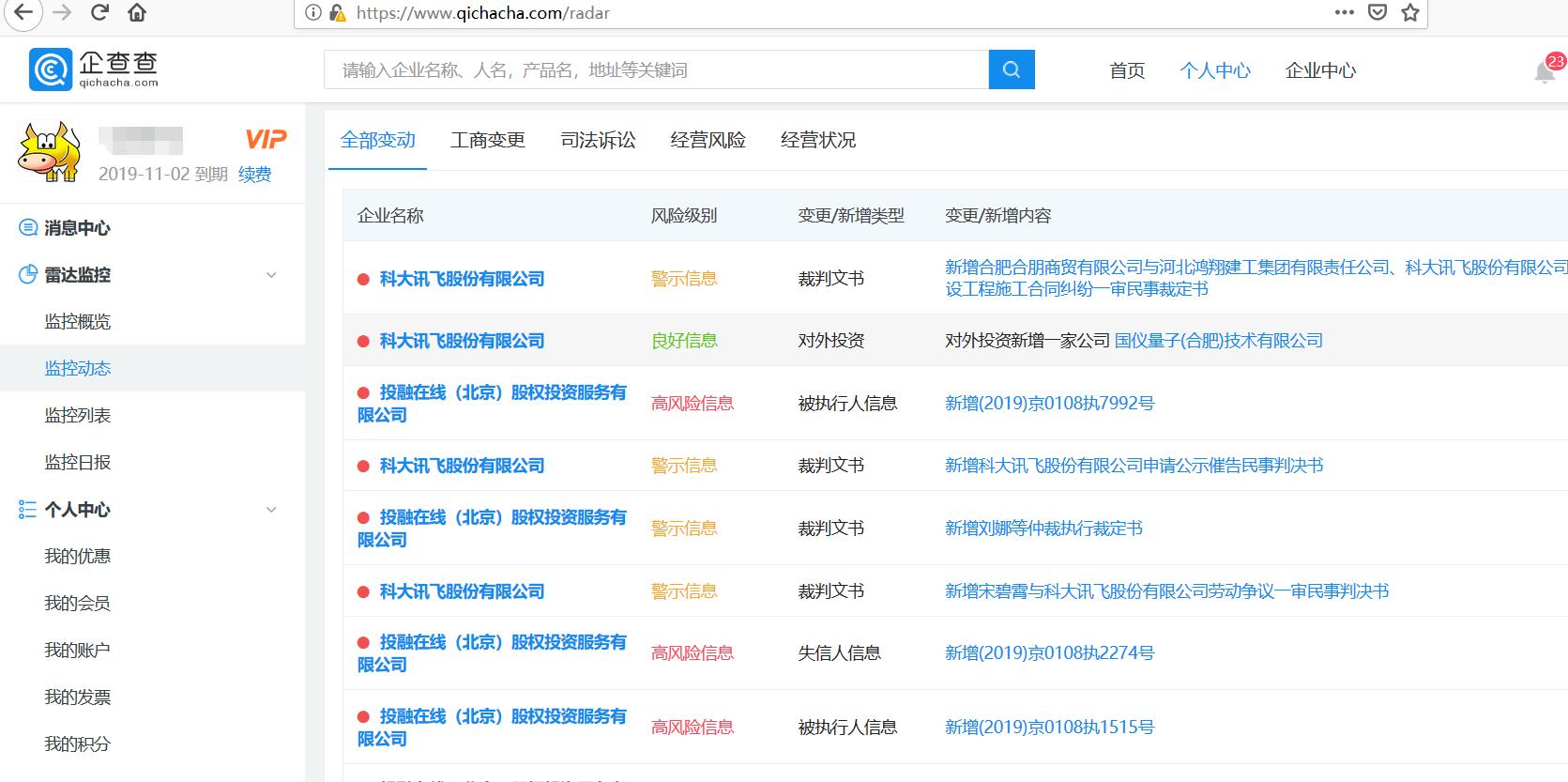Viewport: 1568px width, 782px height.
Task: Select 监控动态 in sidebar
Action: (x=78, y=368)
